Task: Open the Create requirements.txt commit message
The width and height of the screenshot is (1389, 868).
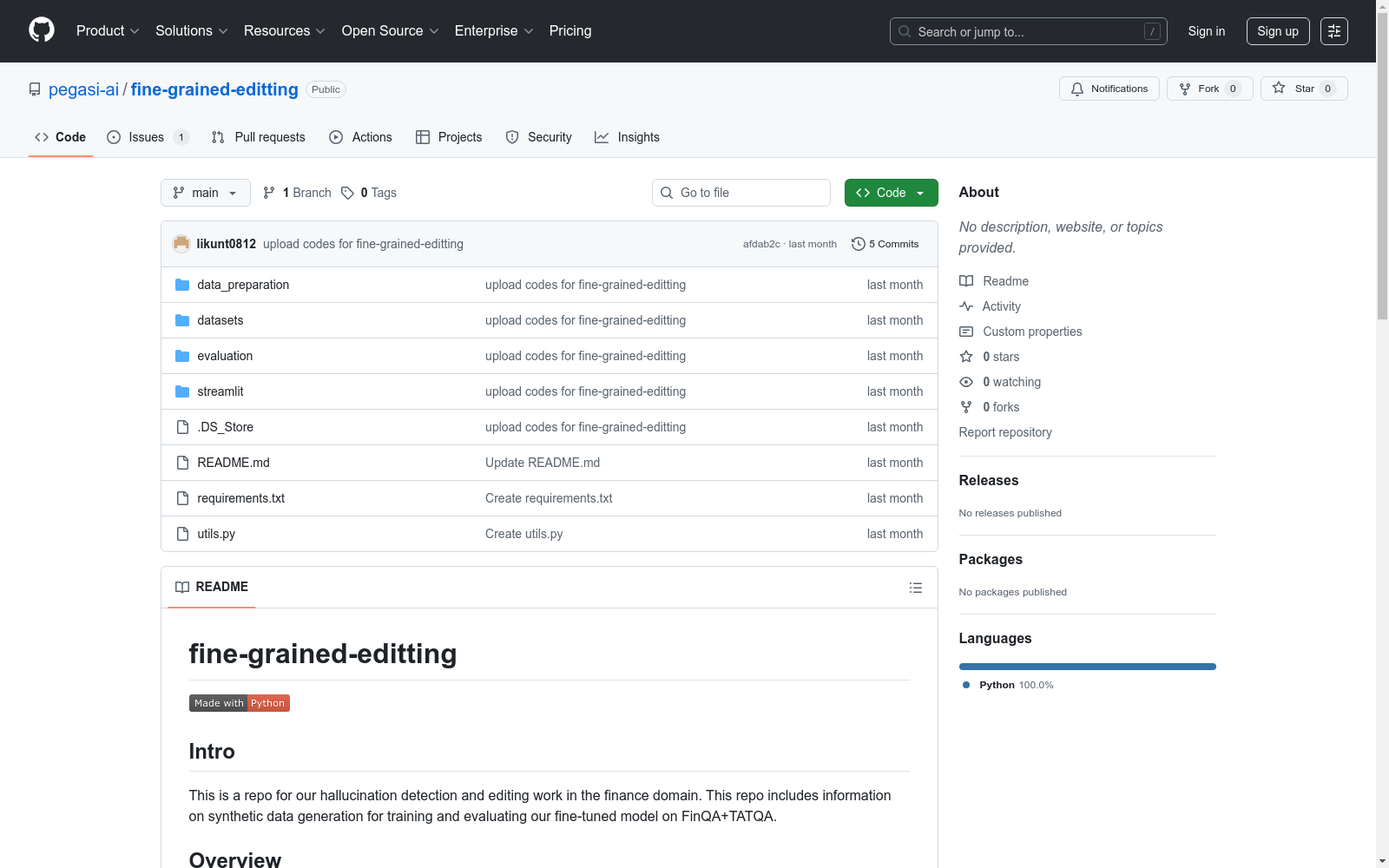Action: pos(549,498)
